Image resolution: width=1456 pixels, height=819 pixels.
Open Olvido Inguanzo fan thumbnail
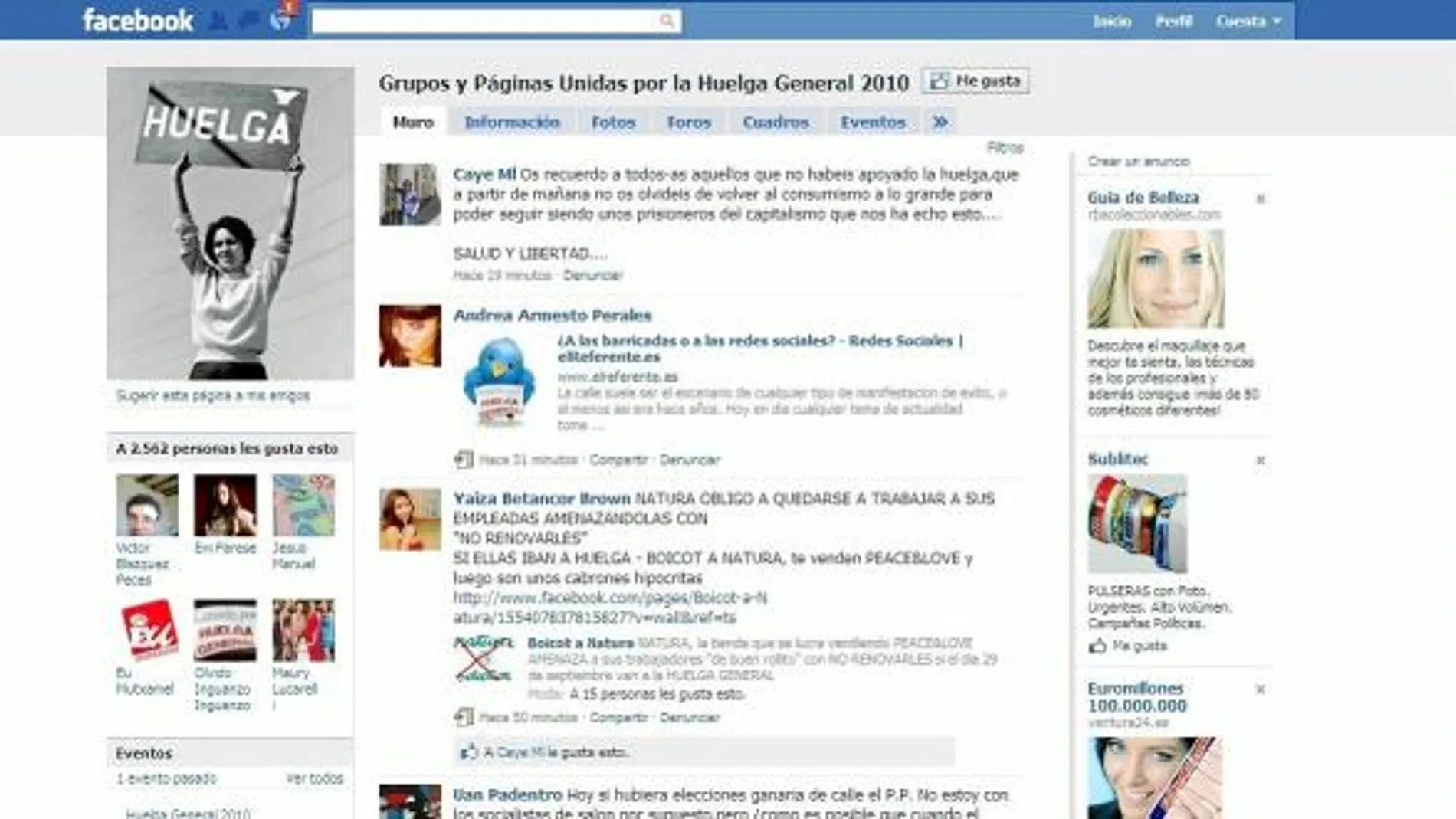[x=225, y=631]
